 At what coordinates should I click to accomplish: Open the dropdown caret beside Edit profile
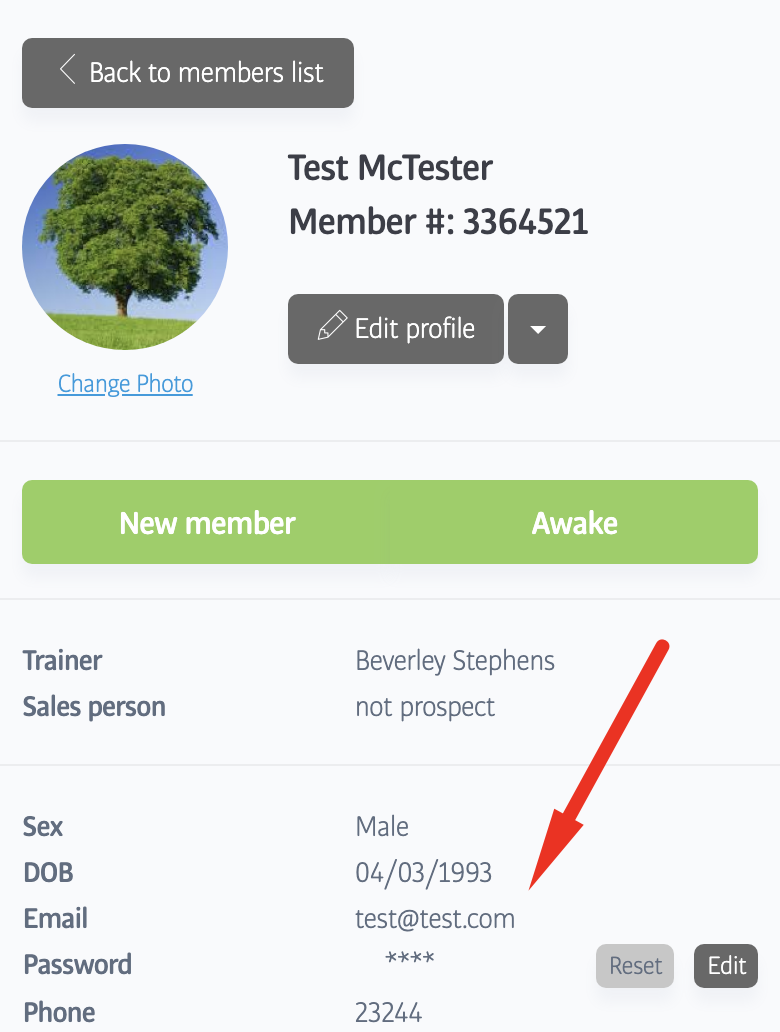538,329
